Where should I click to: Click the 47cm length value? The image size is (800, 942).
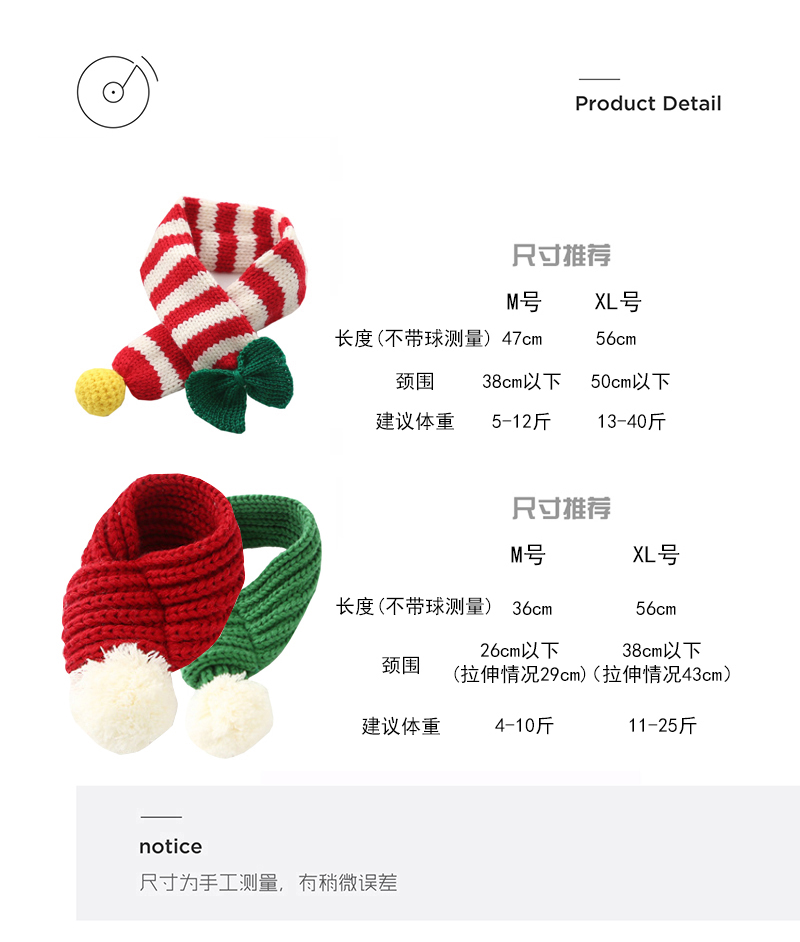pos(522,339)
